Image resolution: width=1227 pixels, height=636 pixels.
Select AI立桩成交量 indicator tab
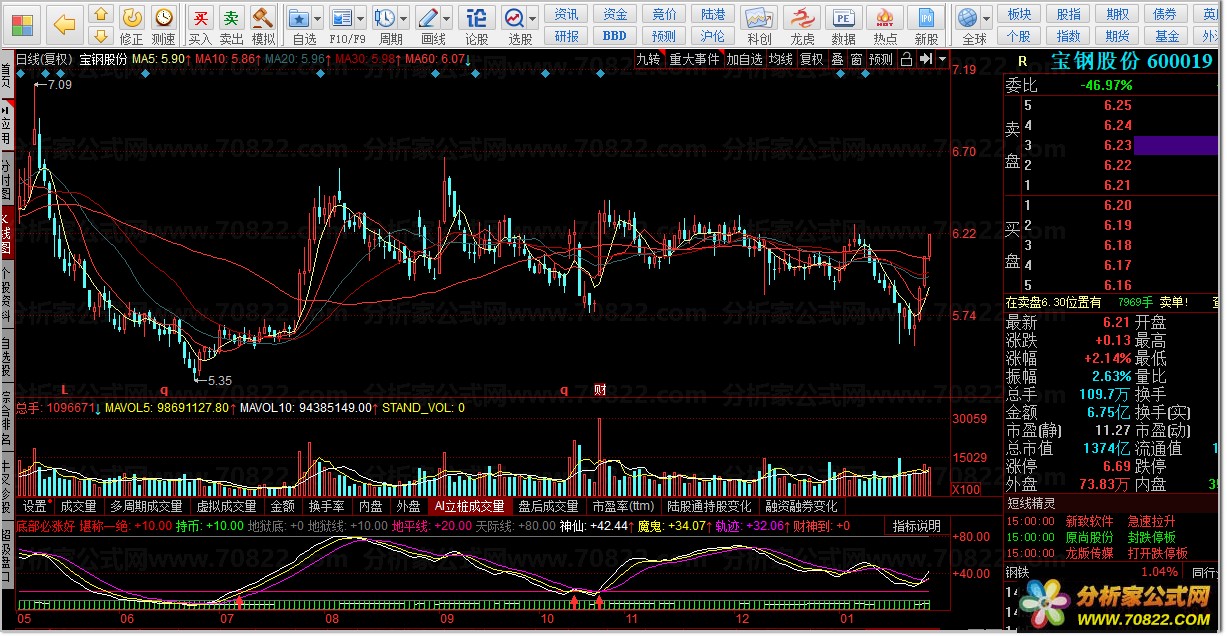[469, 507]
